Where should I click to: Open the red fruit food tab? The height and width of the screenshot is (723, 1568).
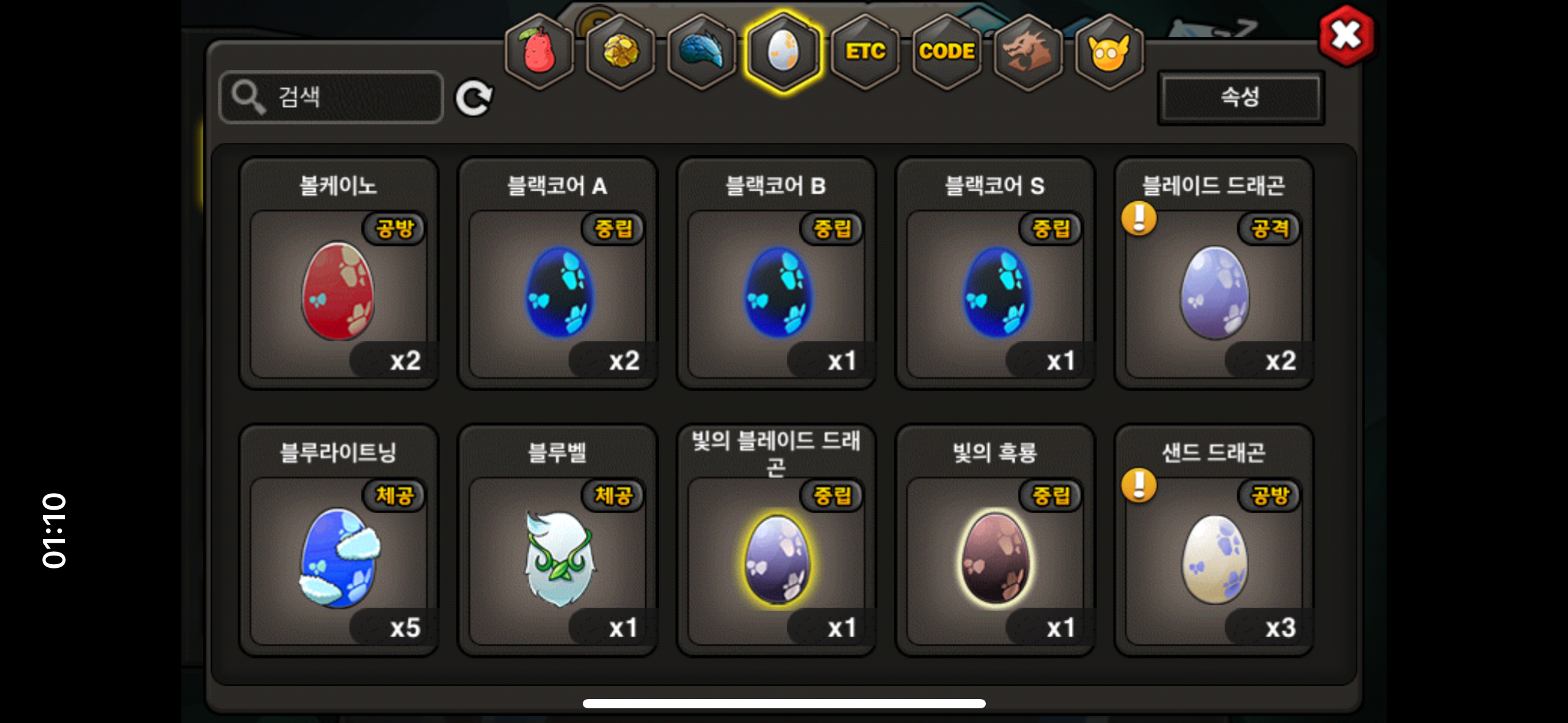(x=540, y=52)
